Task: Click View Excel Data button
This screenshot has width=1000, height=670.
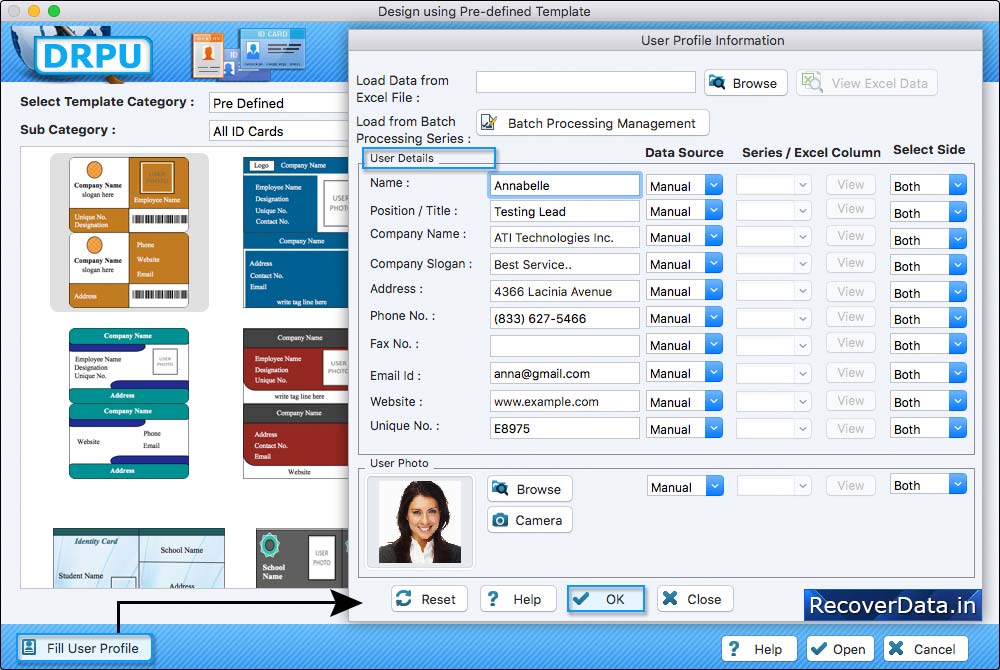Action: (x=867, y=83)
